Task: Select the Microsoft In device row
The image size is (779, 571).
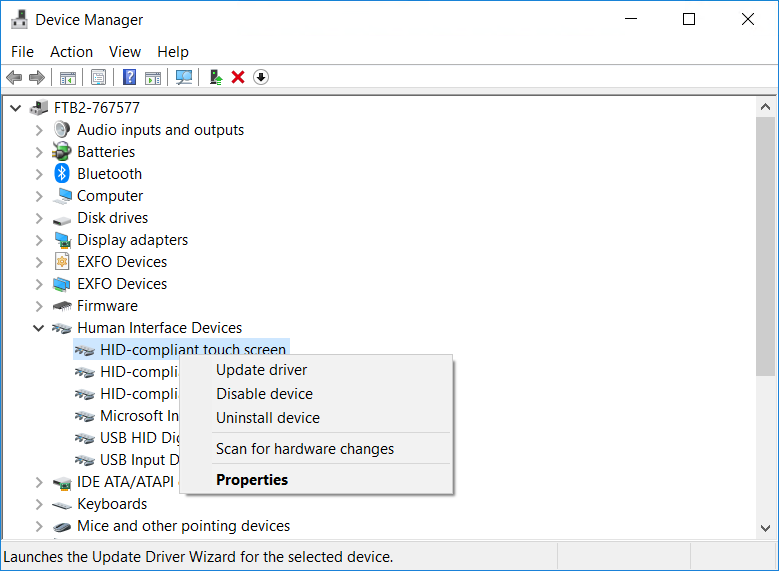Action: pos(139,416)
